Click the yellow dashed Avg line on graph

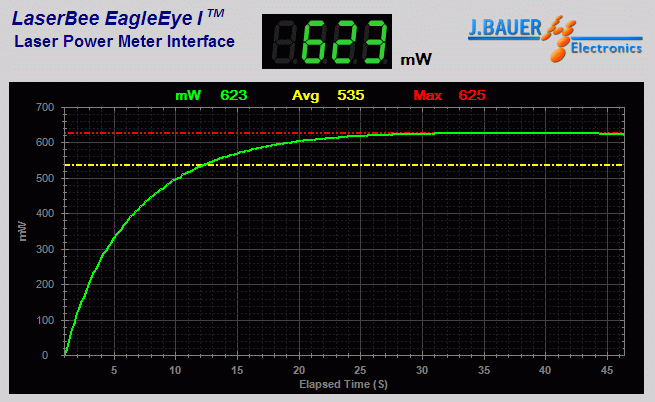point(344,165)
